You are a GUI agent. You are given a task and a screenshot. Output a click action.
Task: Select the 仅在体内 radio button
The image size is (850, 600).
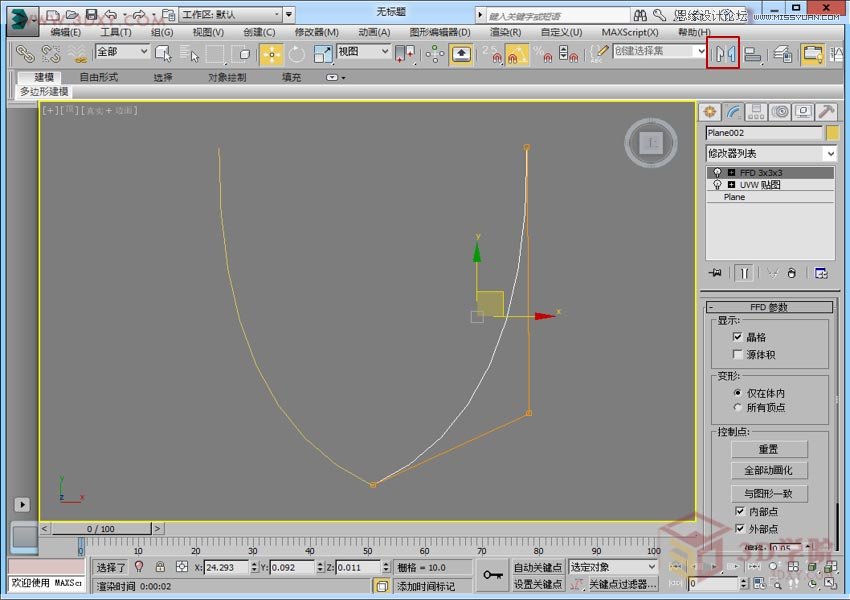pyautogui.click(x=737, y=392)
